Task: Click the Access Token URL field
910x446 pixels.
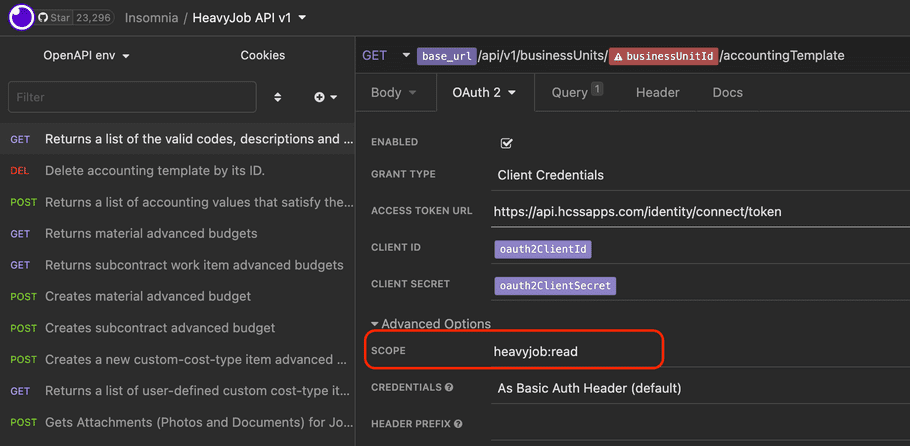Action: [700, 212]
